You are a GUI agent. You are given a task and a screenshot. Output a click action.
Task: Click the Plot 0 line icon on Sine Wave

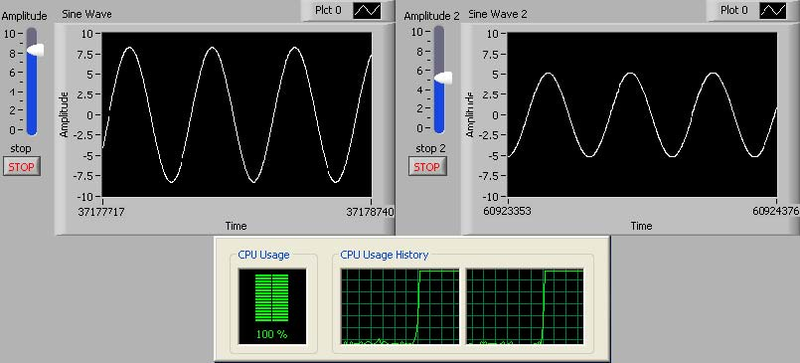point(367,11)
